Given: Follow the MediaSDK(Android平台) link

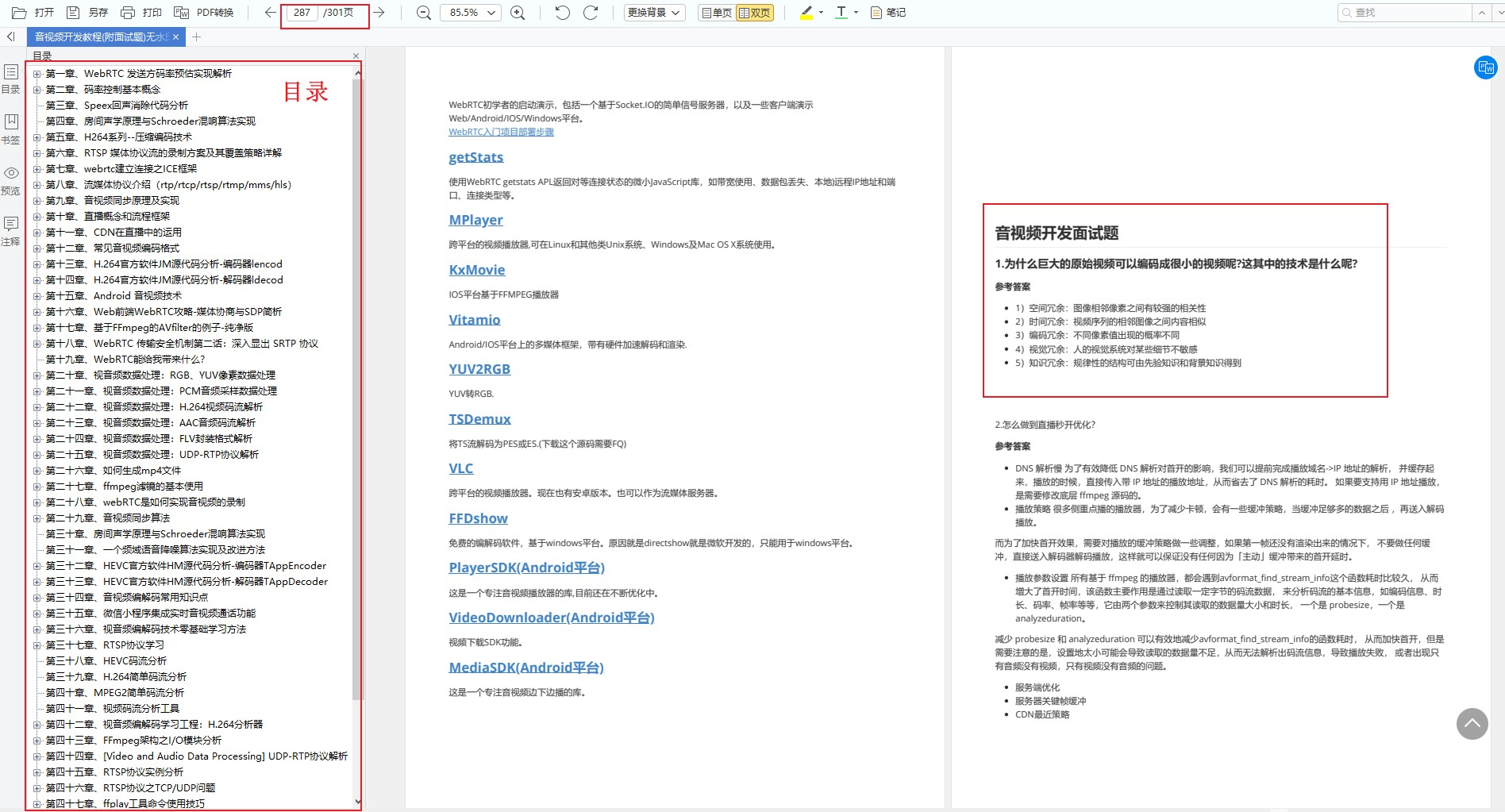Looking at the screenshot, I should click(x=526, y=668).
